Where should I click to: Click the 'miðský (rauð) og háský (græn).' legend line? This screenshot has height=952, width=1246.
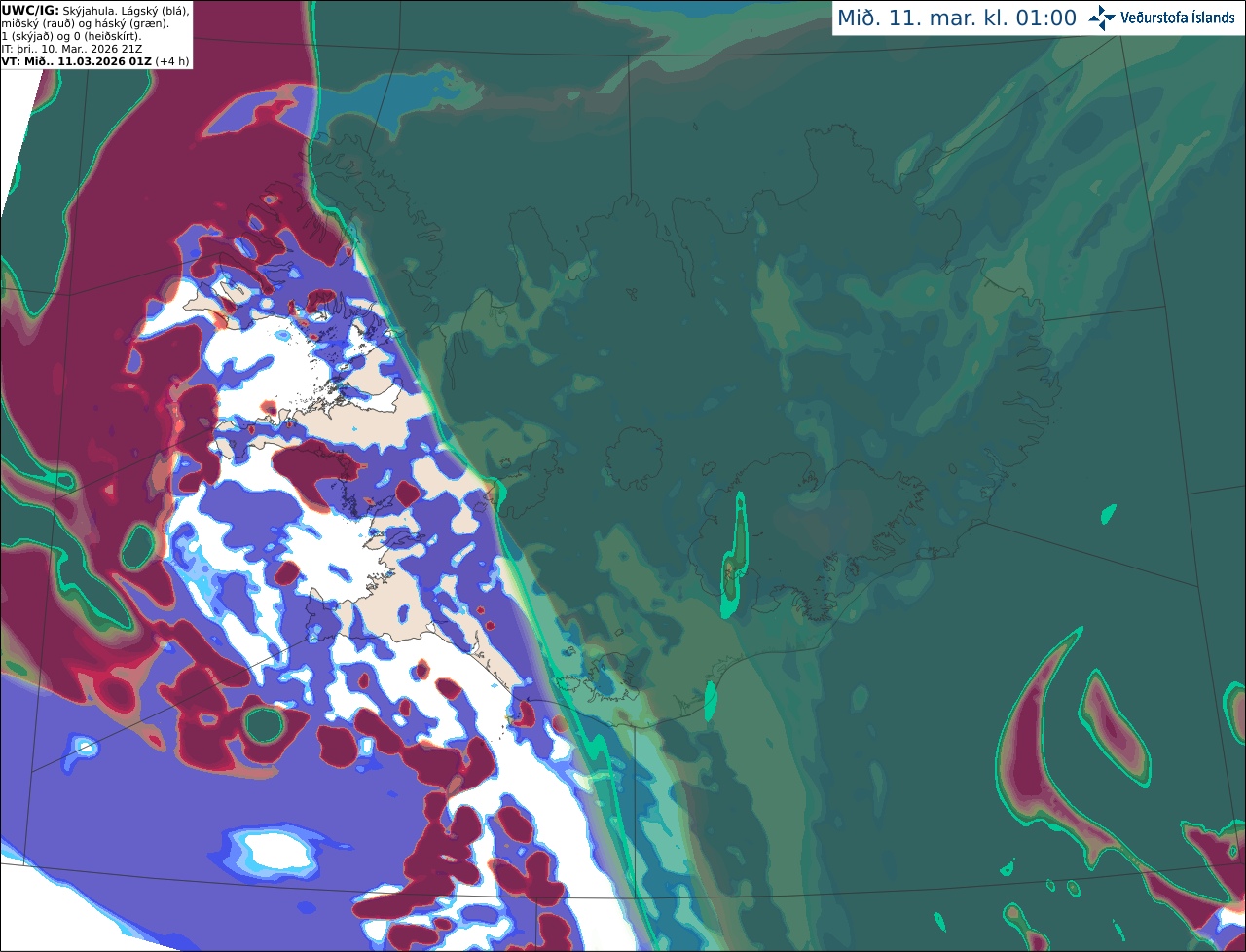pos(86,23)
